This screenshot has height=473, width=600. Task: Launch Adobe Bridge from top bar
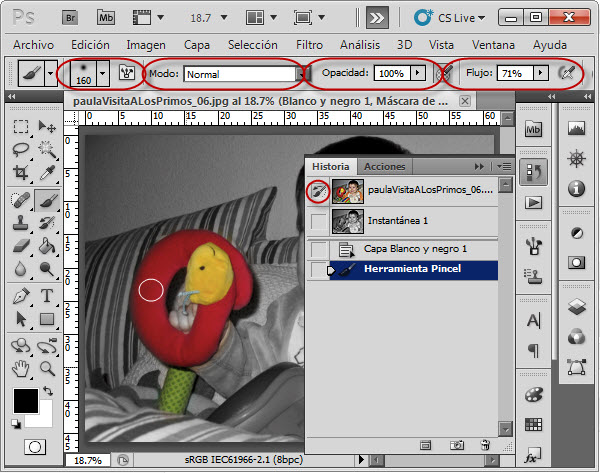[x=70, y=18]
